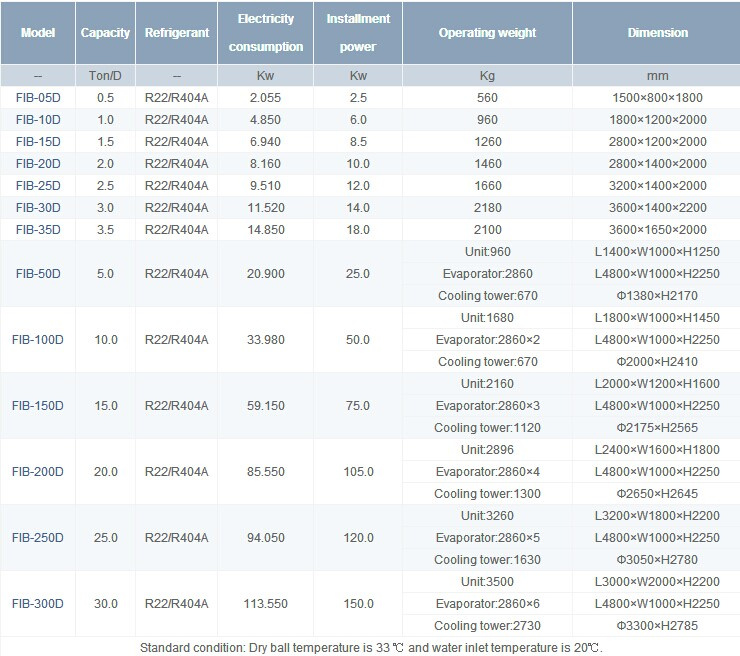Screen dimensions: 740x656
Task: Click dimension 'Φ3300×H2785'
Action: (657, 626)
